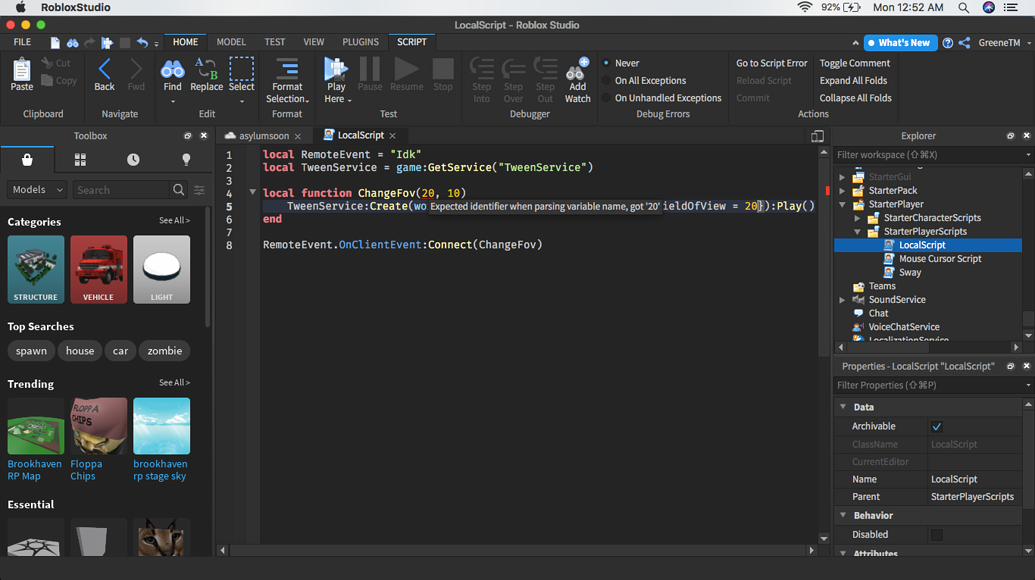Click the Resume test button

coord(406,69)
